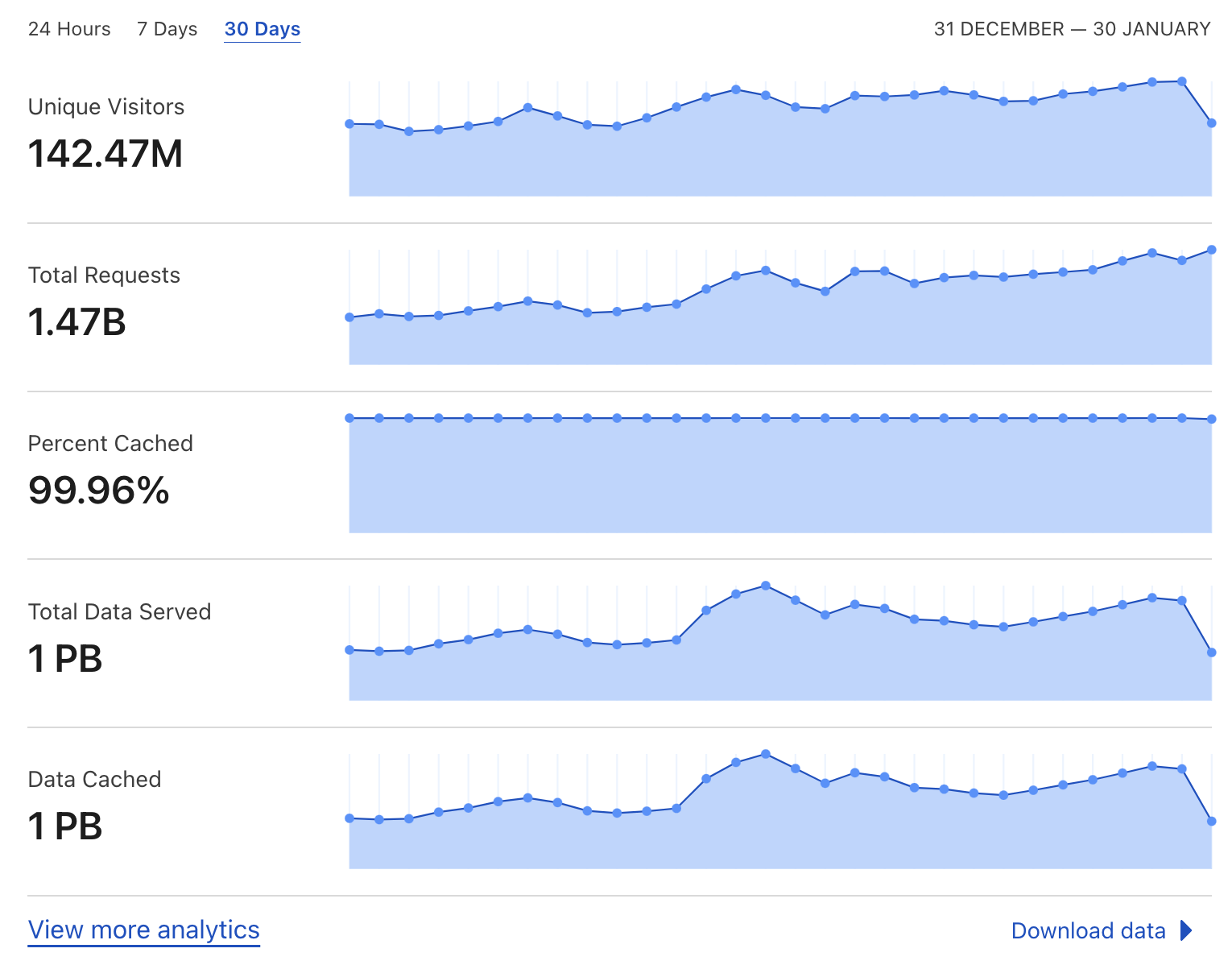Select the 30 Days tab
This screenshot has width=1232, height=965.
pyautogui.click(x=263, y=29)
